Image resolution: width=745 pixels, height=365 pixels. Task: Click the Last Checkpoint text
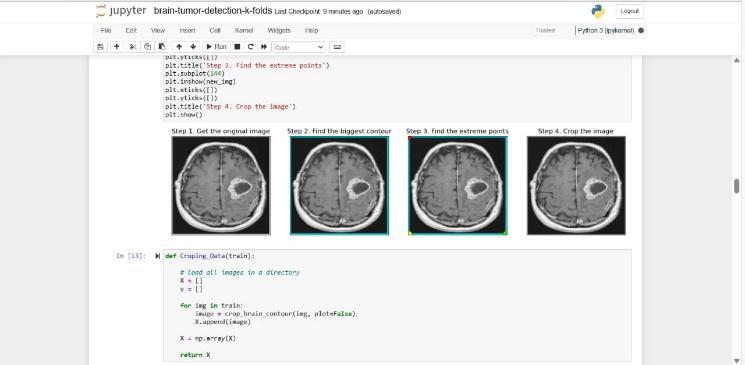click(x=319, y=11)
